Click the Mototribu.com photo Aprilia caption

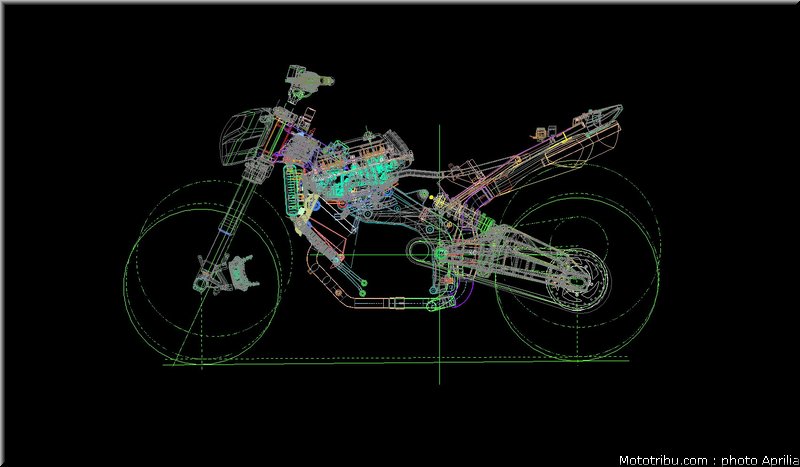(708, 460)
